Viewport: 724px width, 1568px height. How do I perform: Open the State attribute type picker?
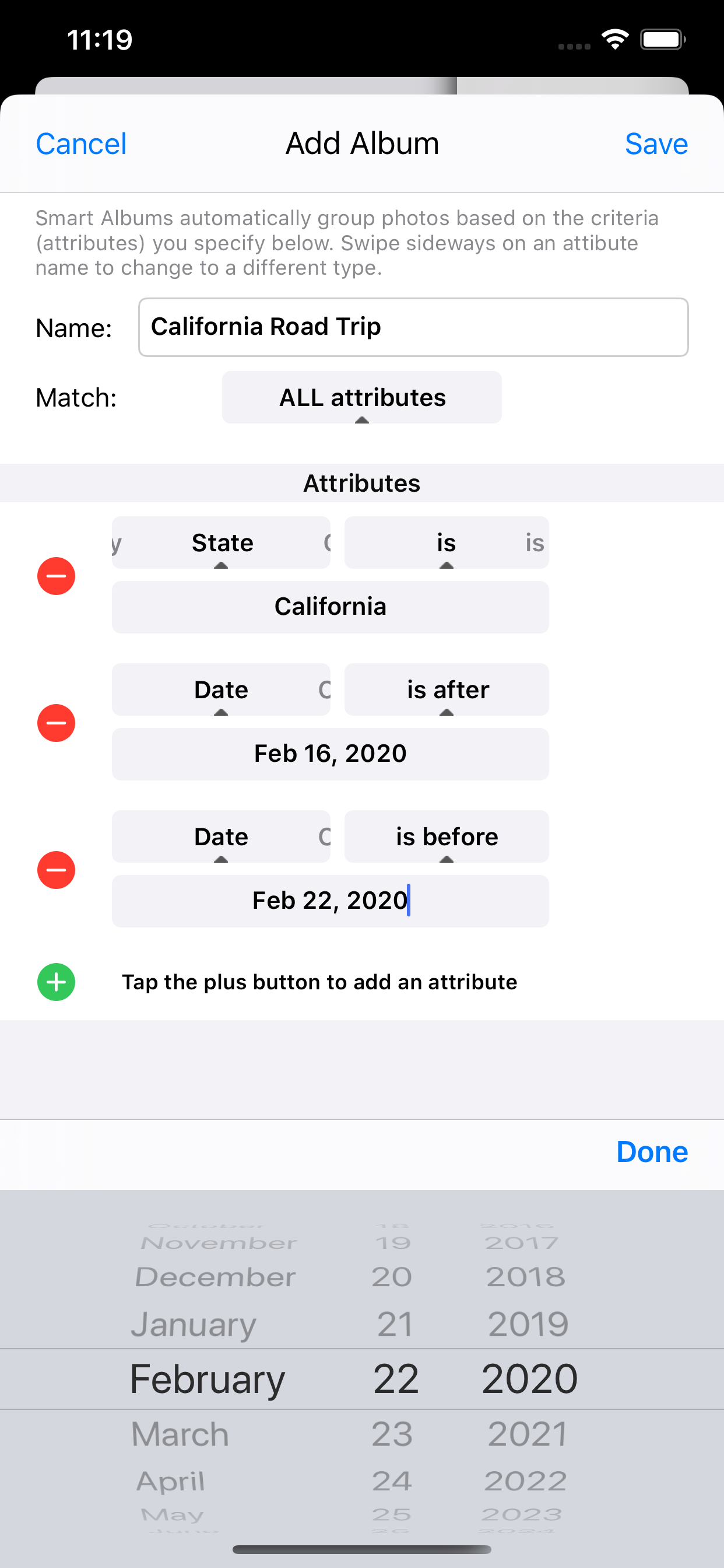(x=222, y=542)
